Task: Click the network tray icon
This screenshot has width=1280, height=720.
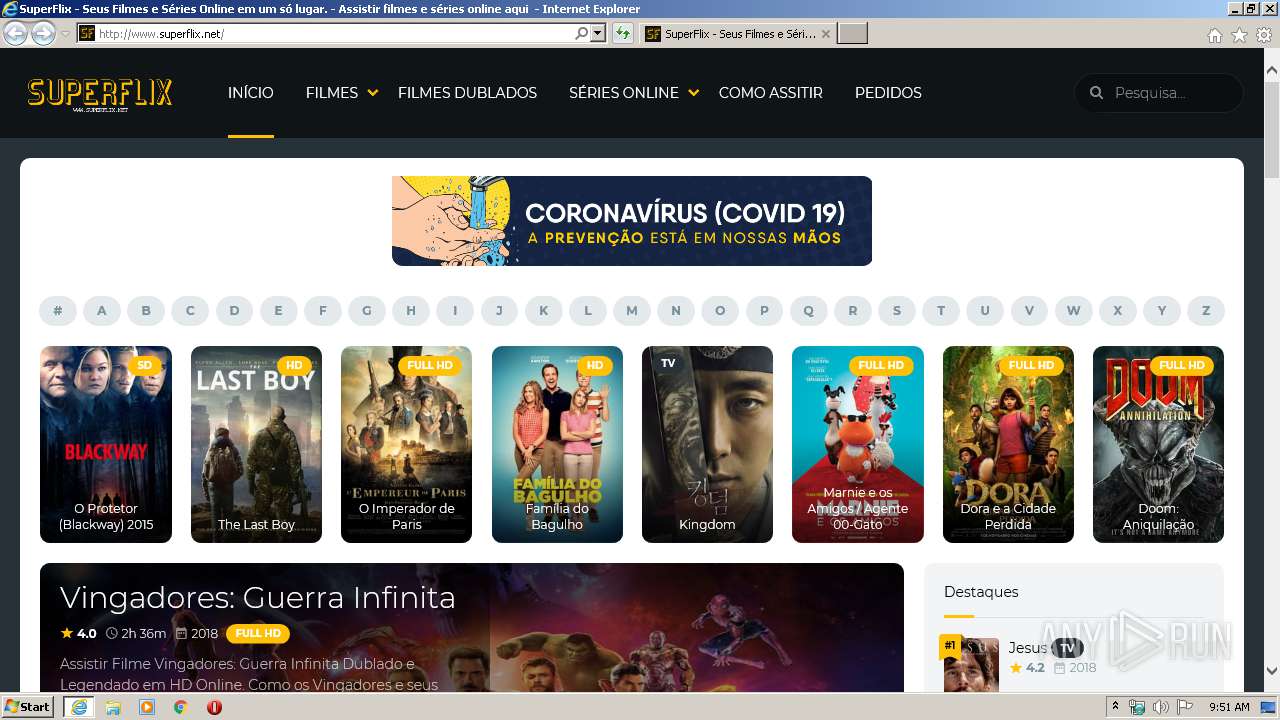Action: coord(1137,707)
